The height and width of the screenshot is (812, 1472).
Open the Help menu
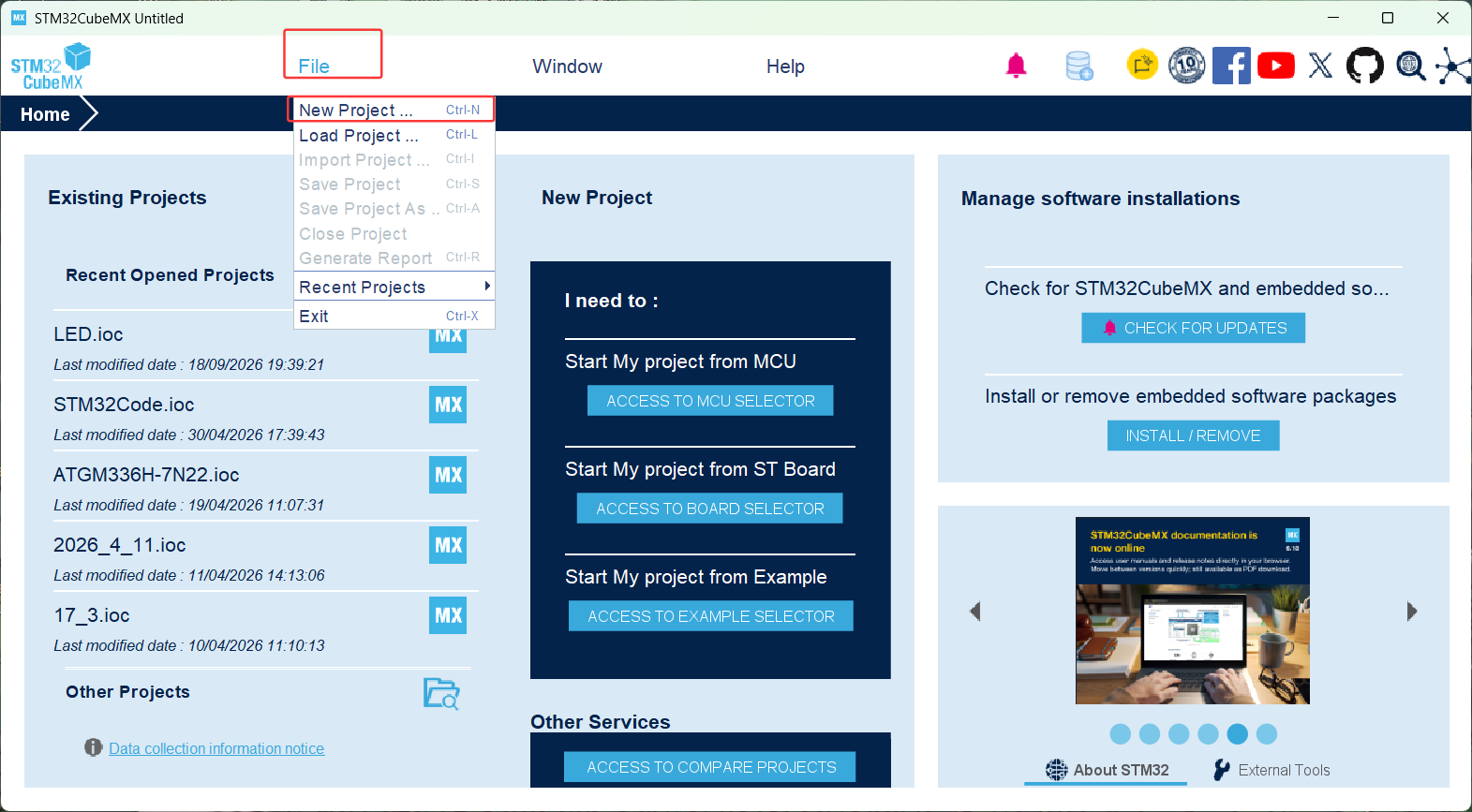pos(785,66)
